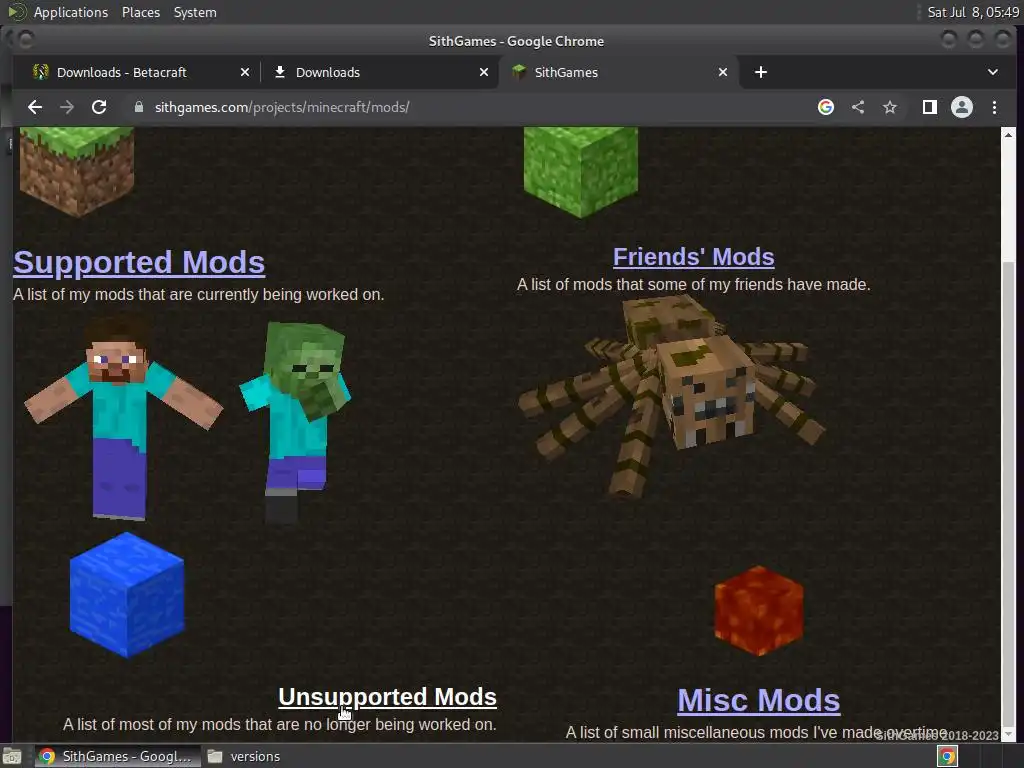
Task: Go back to the previous page
Action: pos(35,107)
